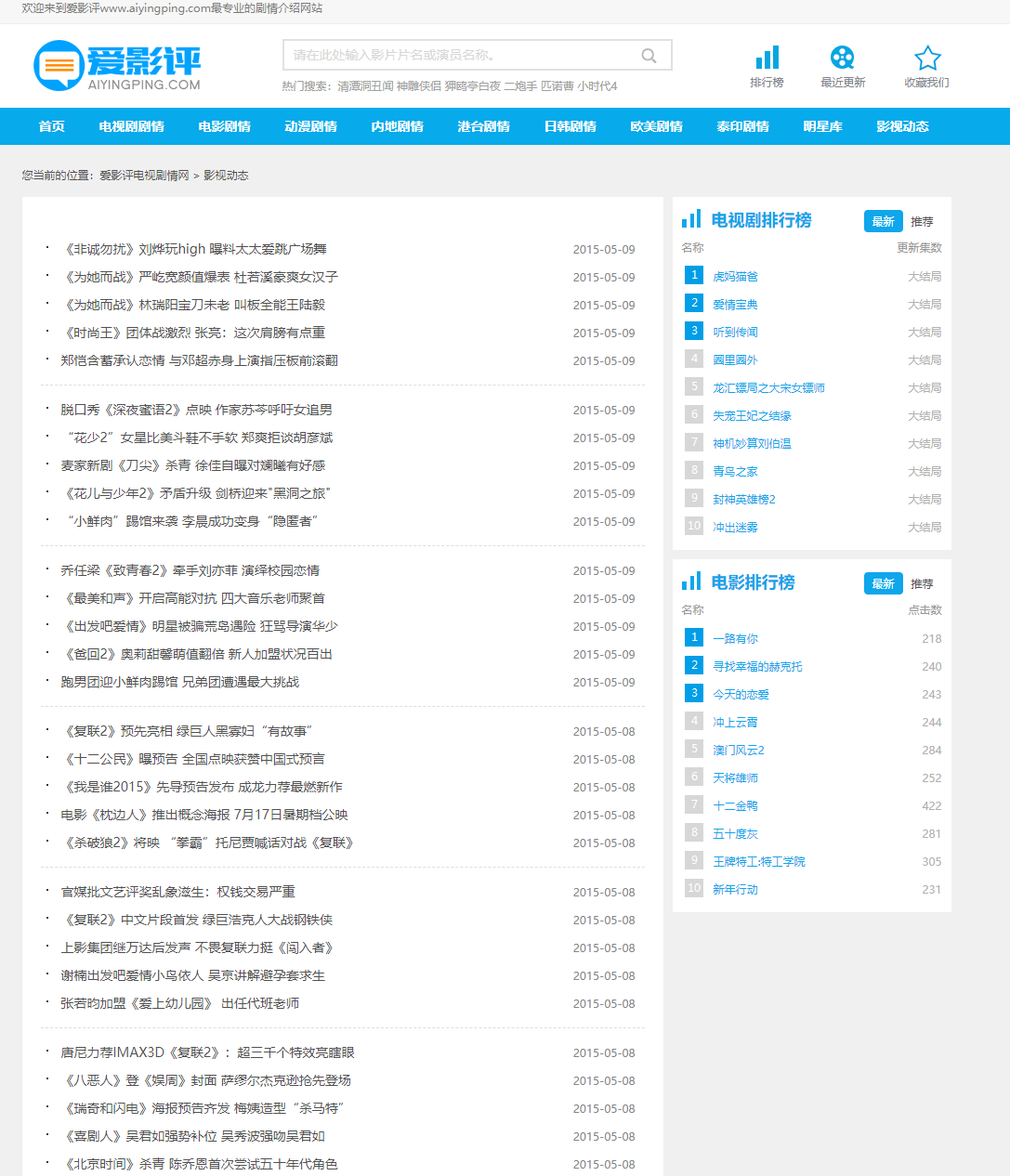Open article 《我是谁2015》先导预告发布

tap(202, 787)
